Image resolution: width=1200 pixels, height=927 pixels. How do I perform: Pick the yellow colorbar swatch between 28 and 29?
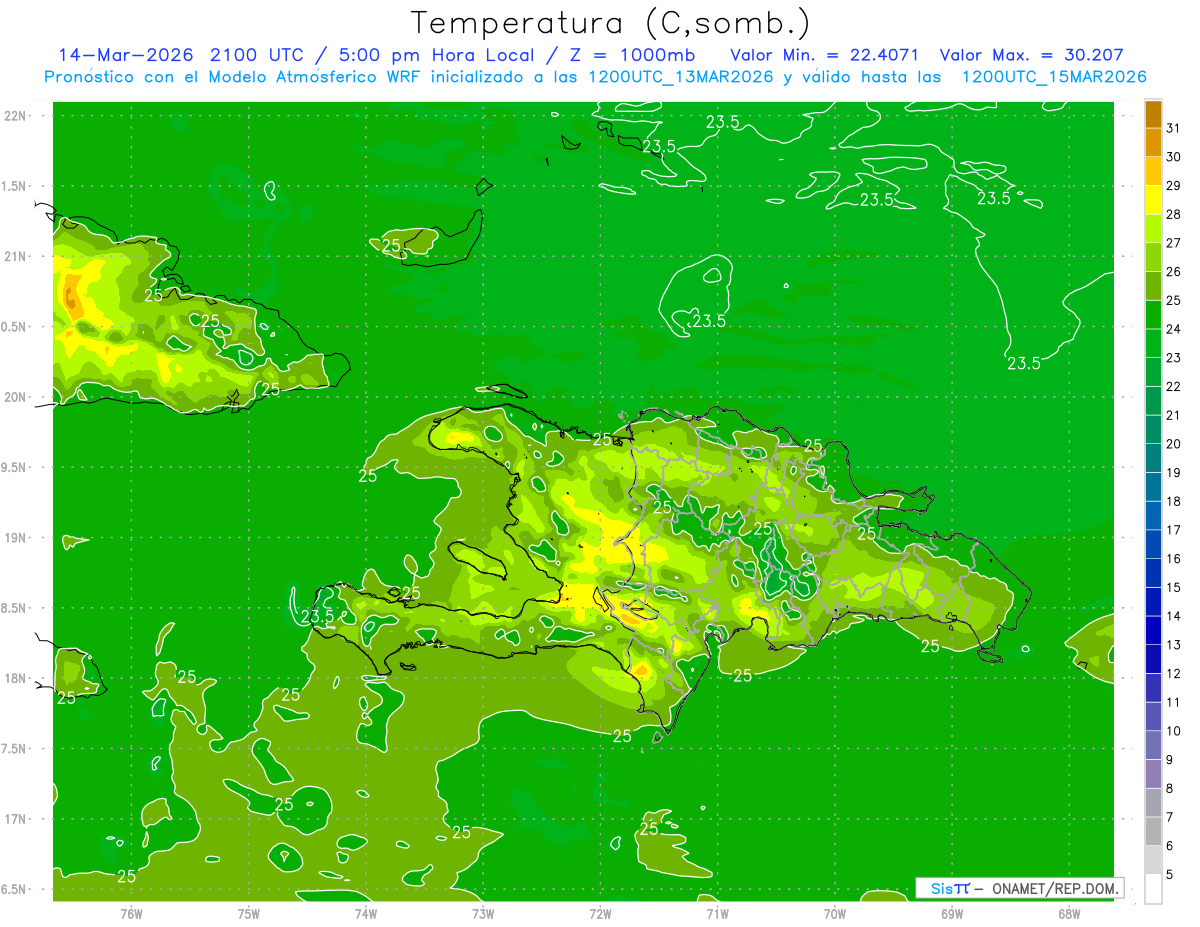(1153, 200)
